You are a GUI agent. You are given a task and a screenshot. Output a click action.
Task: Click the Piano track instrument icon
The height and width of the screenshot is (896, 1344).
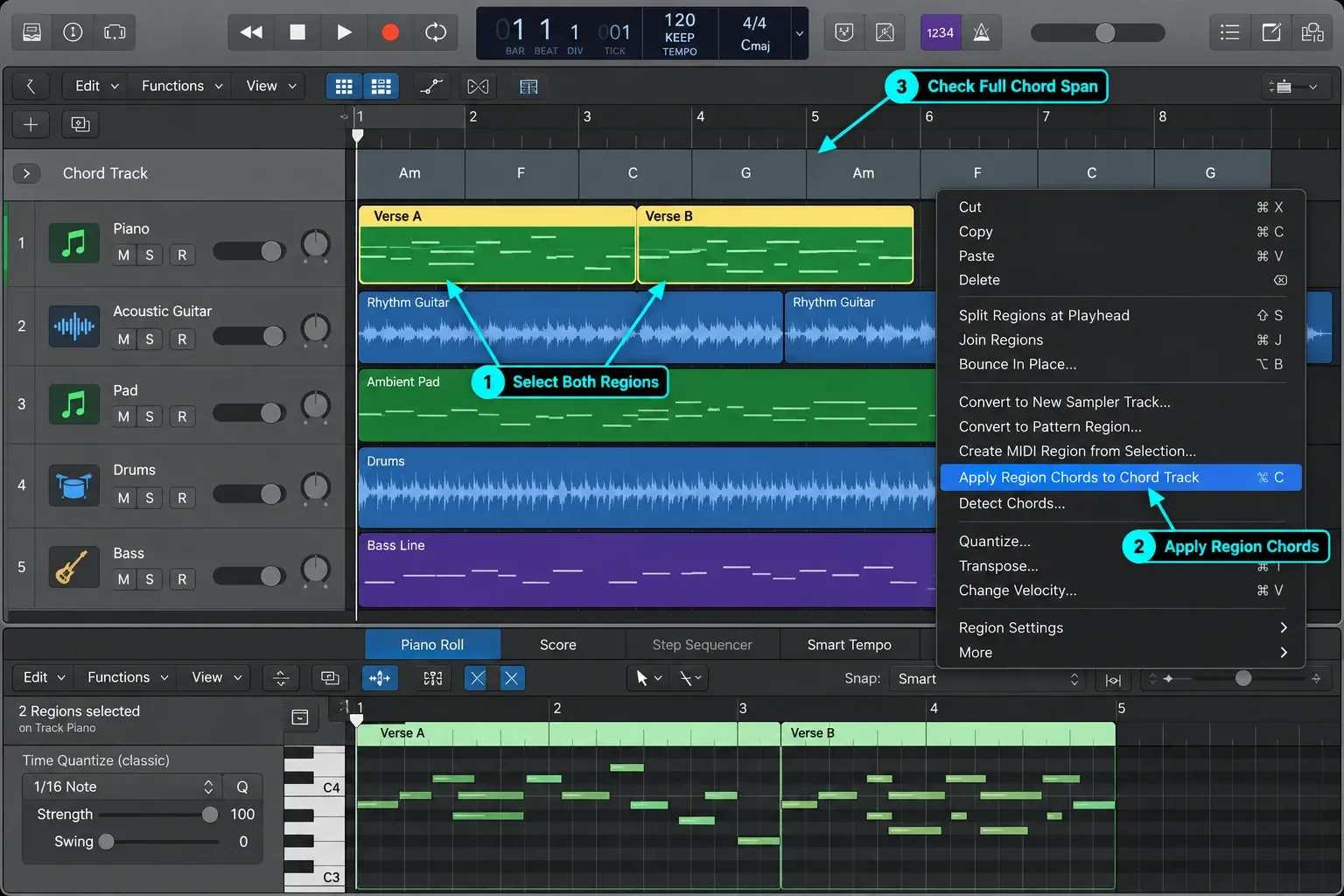pos(73,242)
